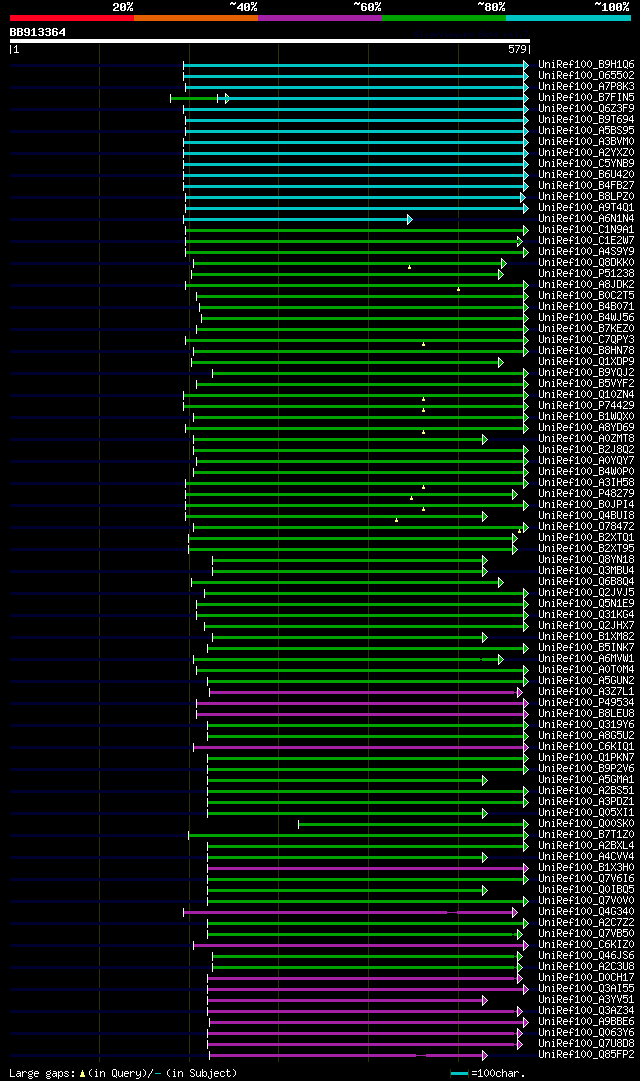640x1081 pixels.
Task: Select the UniRef100_Q85FP2 label
Action: [x=586, y=1055]
